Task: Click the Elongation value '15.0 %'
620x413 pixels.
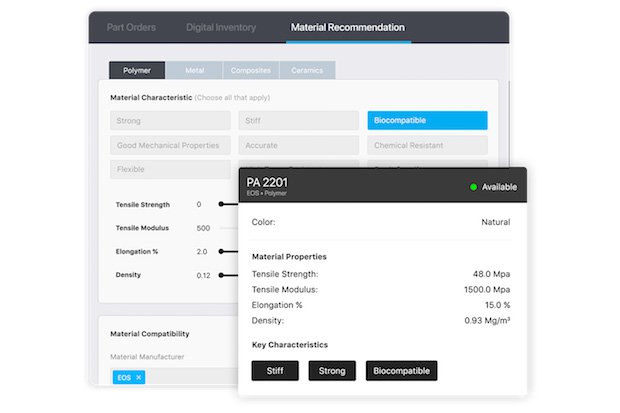Action: pyautogui.click(x=497, y=305)
